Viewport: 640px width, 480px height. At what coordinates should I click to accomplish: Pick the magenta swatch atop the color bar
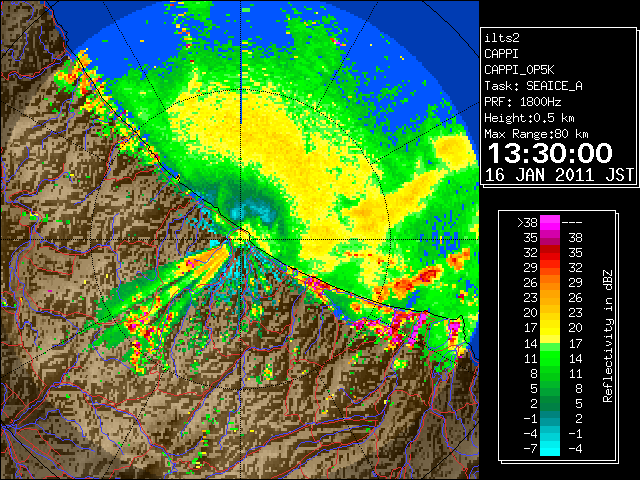tap(550, 223)
